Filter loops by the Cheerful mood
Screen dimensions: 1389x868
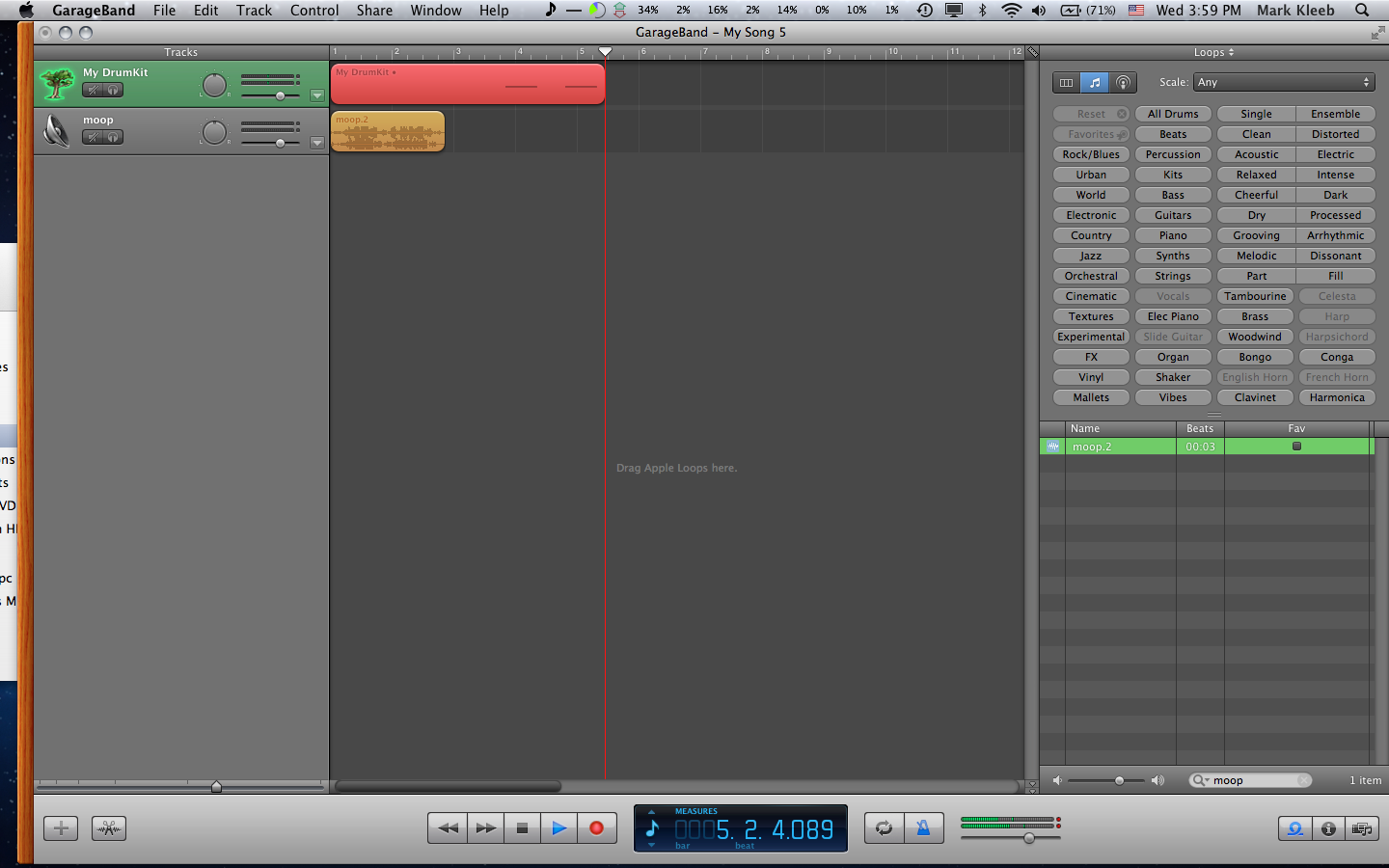pyautogui.click(x=1257, y=195)
